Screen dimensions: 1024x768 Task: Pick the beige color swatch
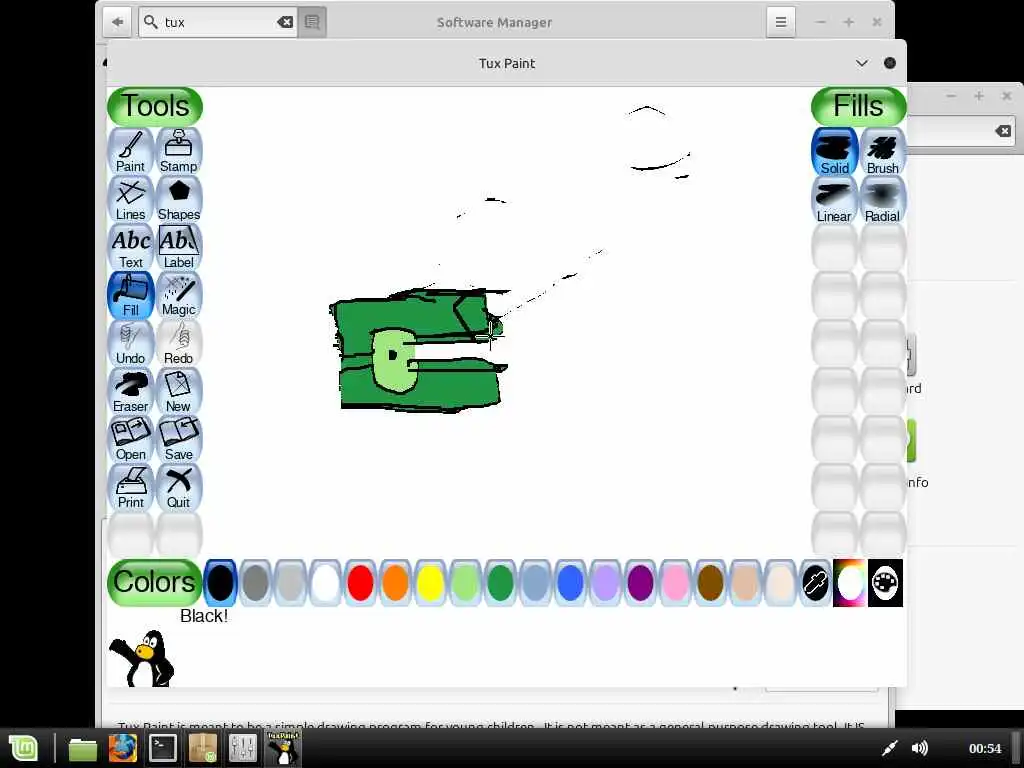coord(780,583)
